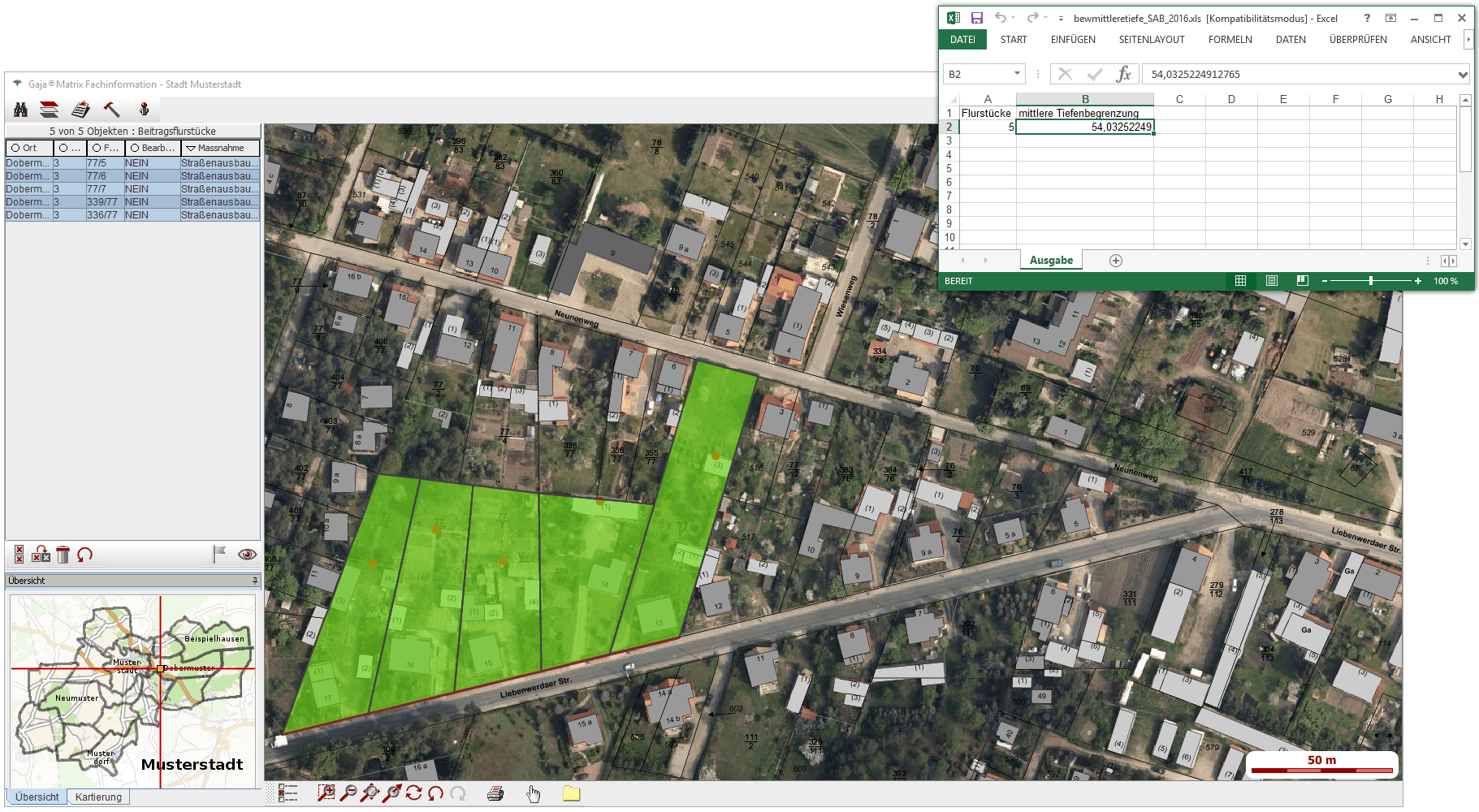1479x812 pixels.
Task: Open the Excel Name Box dropdown
Action: [1017, 74]
